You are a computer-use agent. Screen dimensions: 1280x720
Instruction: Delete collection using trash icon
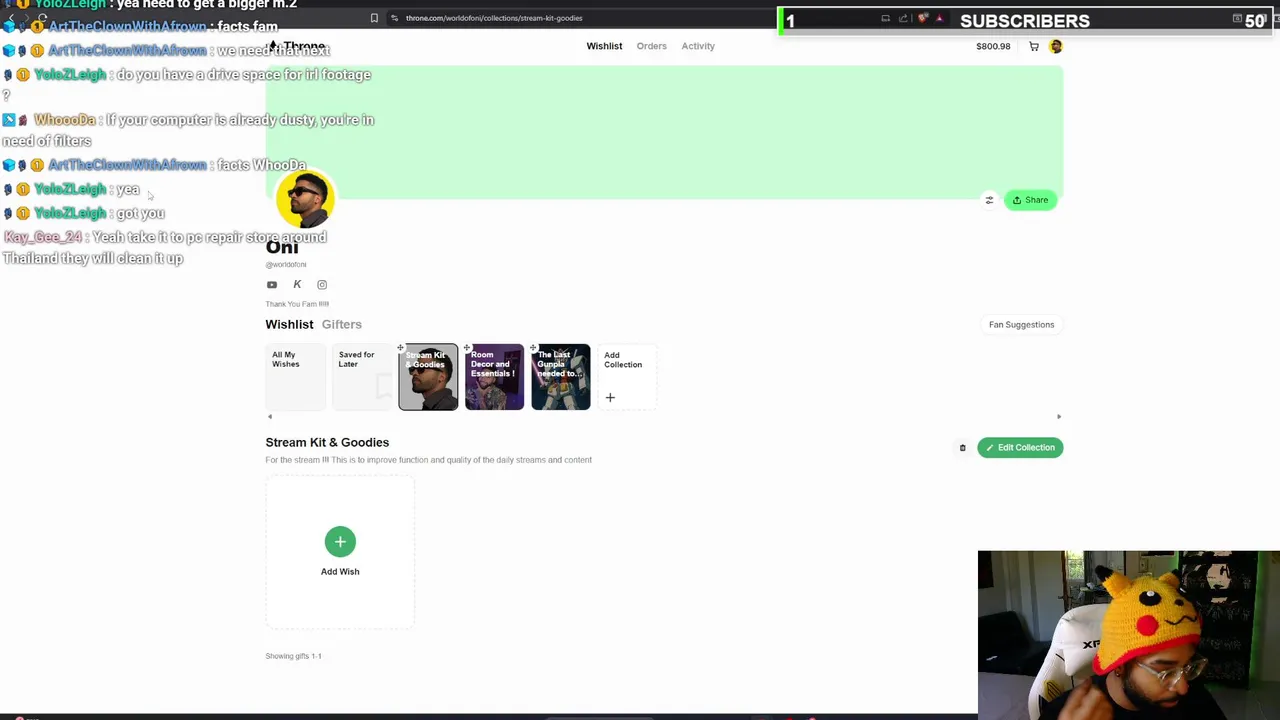tap(962, 448)
